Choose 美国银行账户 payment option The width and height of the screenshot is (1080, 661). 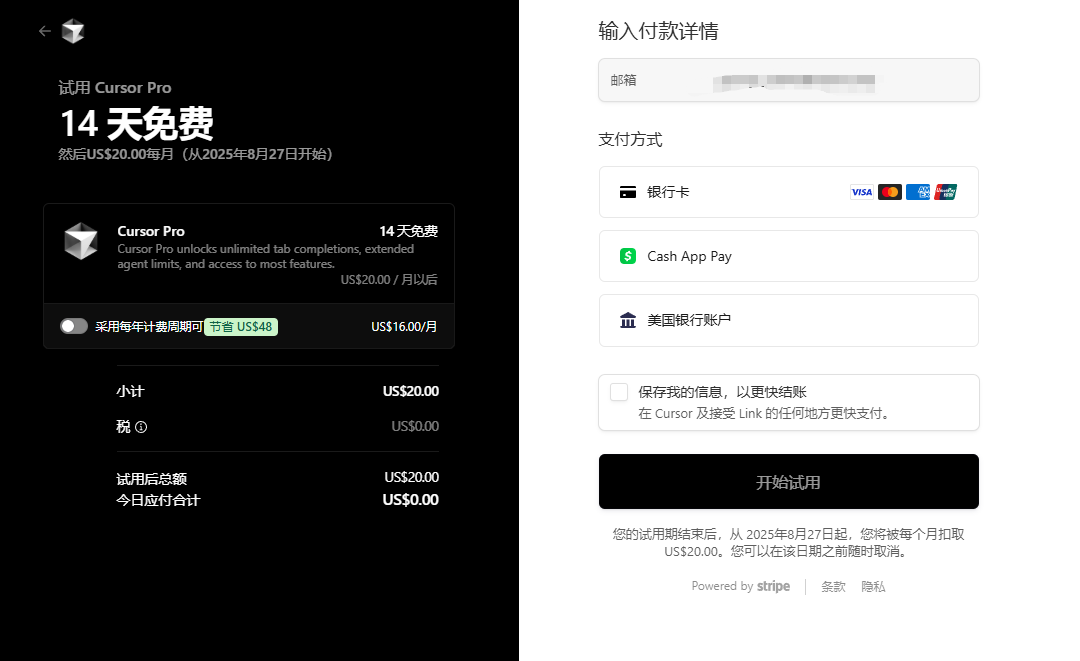tap(788, 320)
